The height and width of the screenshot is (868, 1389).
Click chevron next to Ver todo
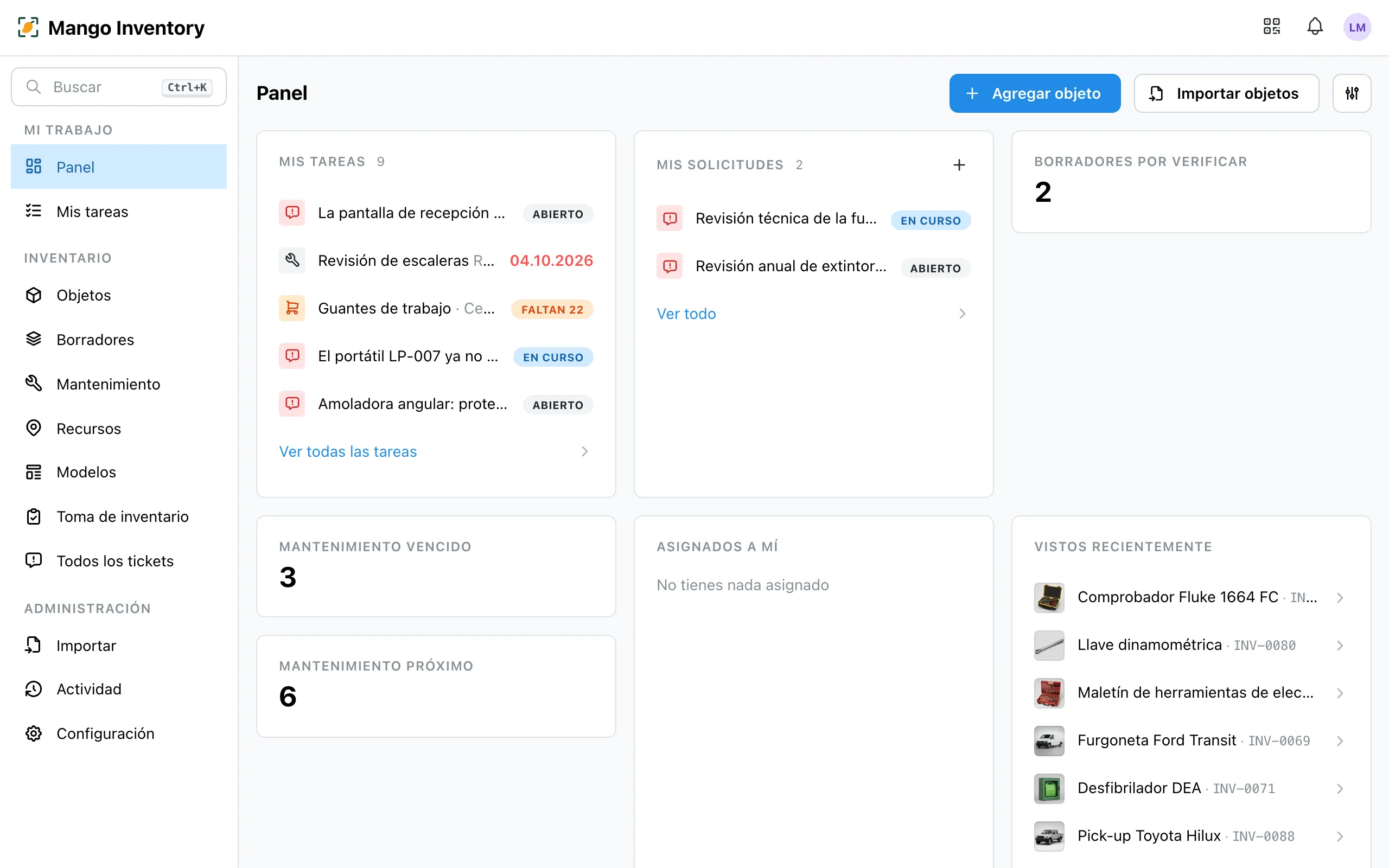pyautogui.click(x=962, y=314)
